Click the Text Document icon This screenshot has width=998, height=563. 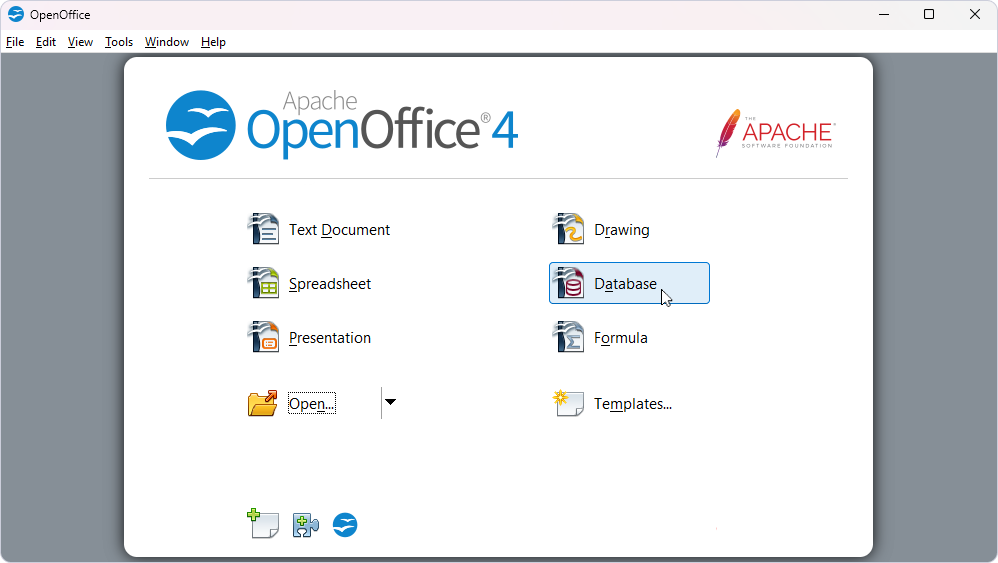point(263,229)
